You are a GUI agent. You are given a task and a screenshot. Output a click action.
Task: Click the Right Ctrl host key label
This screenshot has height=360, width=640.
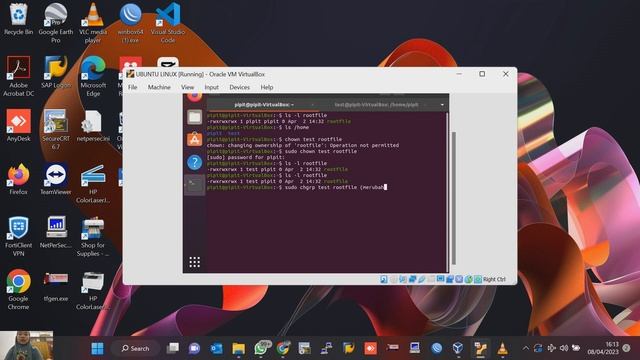(494, 279)
